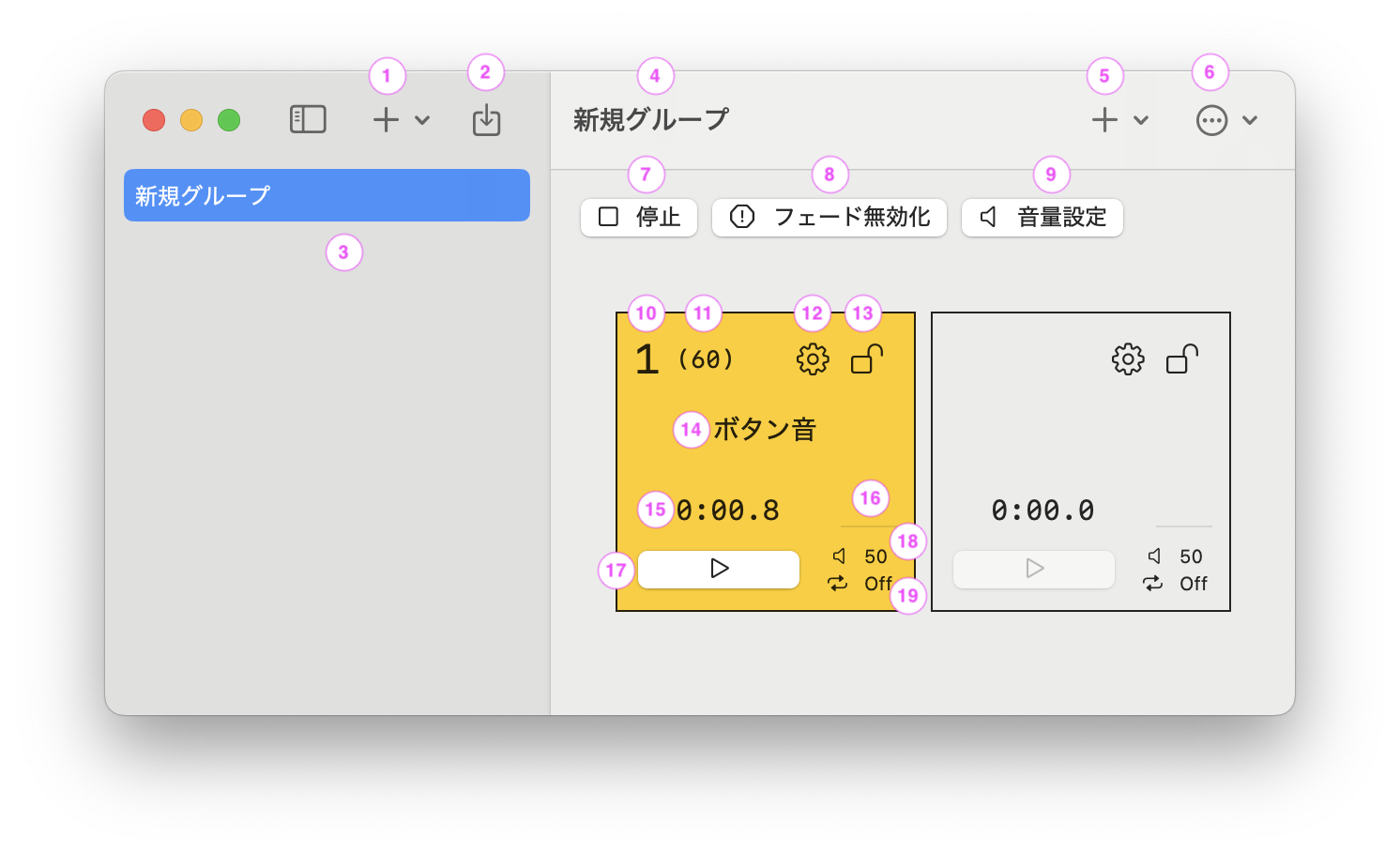The image size is (1400, 854).
Task: Click the loop repeat icon on the empty pad
Action: (1153, 584)
